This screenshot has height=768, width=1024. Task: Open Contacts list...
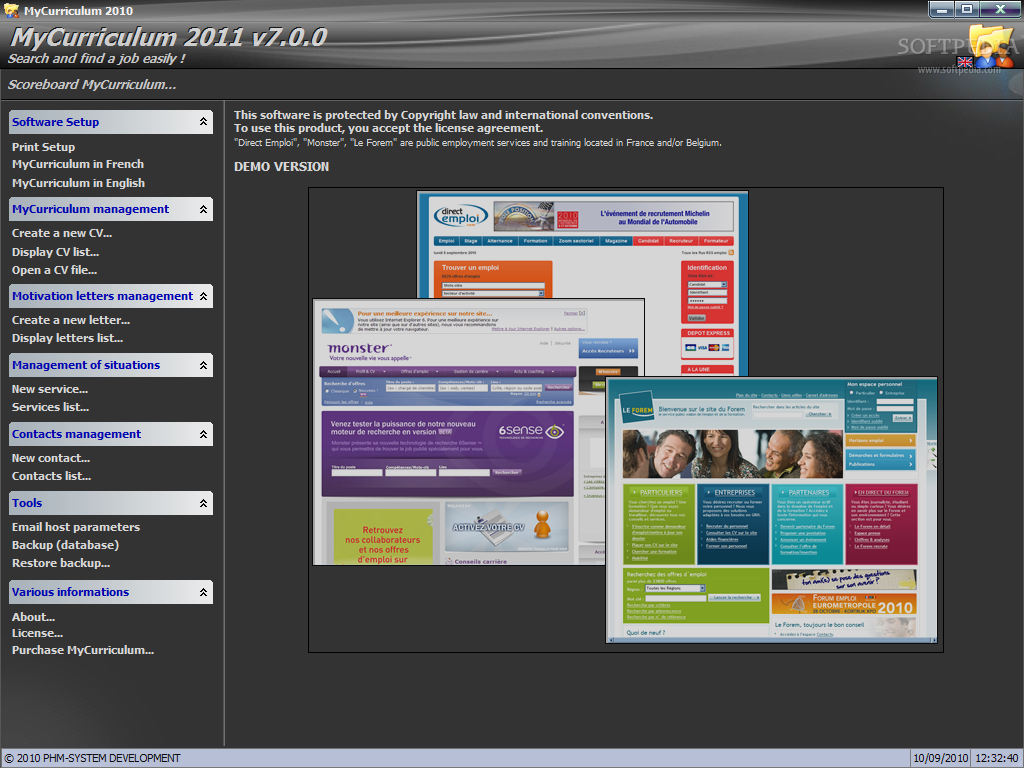click(51, 476)
